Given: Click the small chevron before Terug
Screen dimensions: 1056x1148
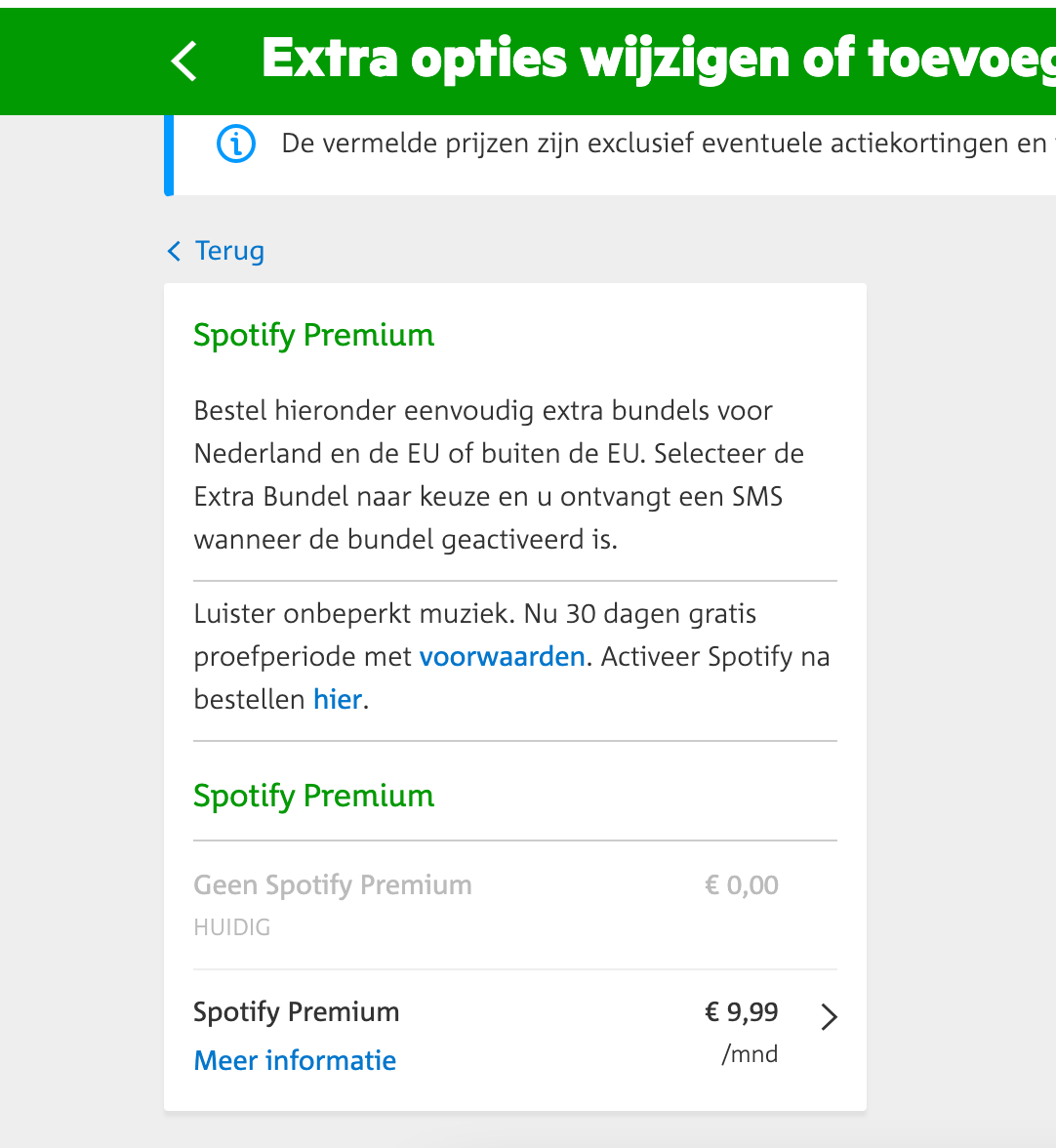Looking at the screenshot, I should [x=174, y=251].
